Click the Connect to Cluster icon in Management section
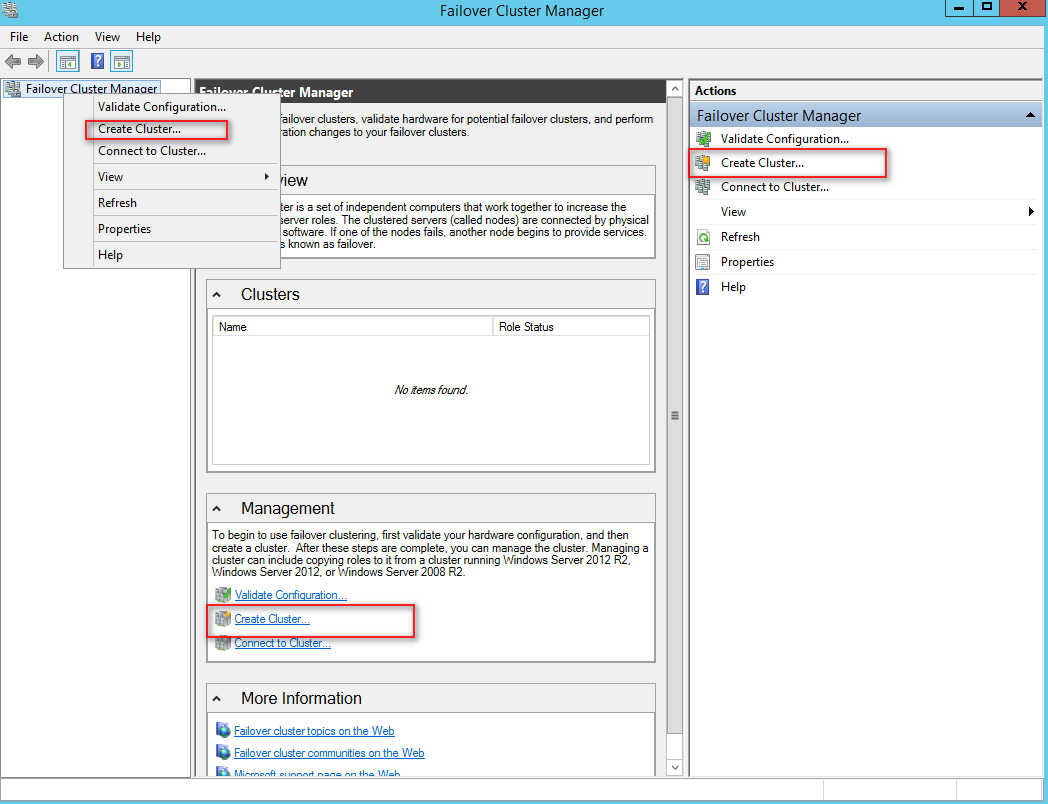 223,643
